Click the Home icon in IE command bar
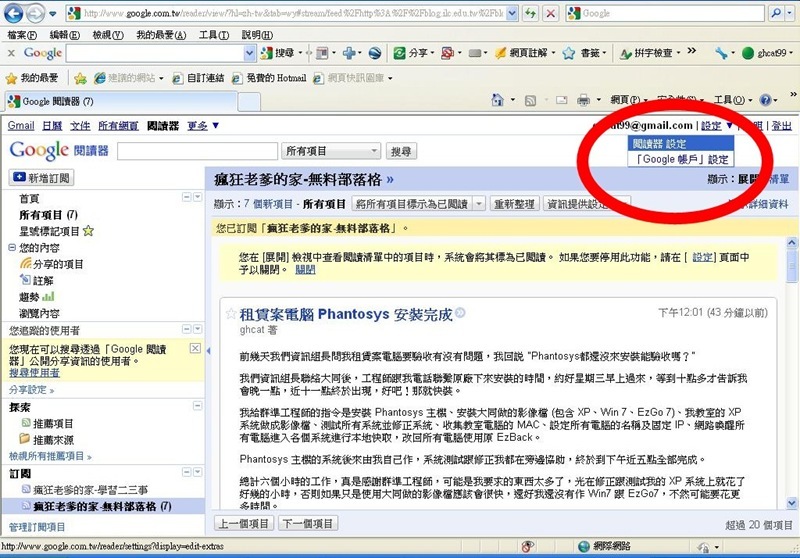 497,100
